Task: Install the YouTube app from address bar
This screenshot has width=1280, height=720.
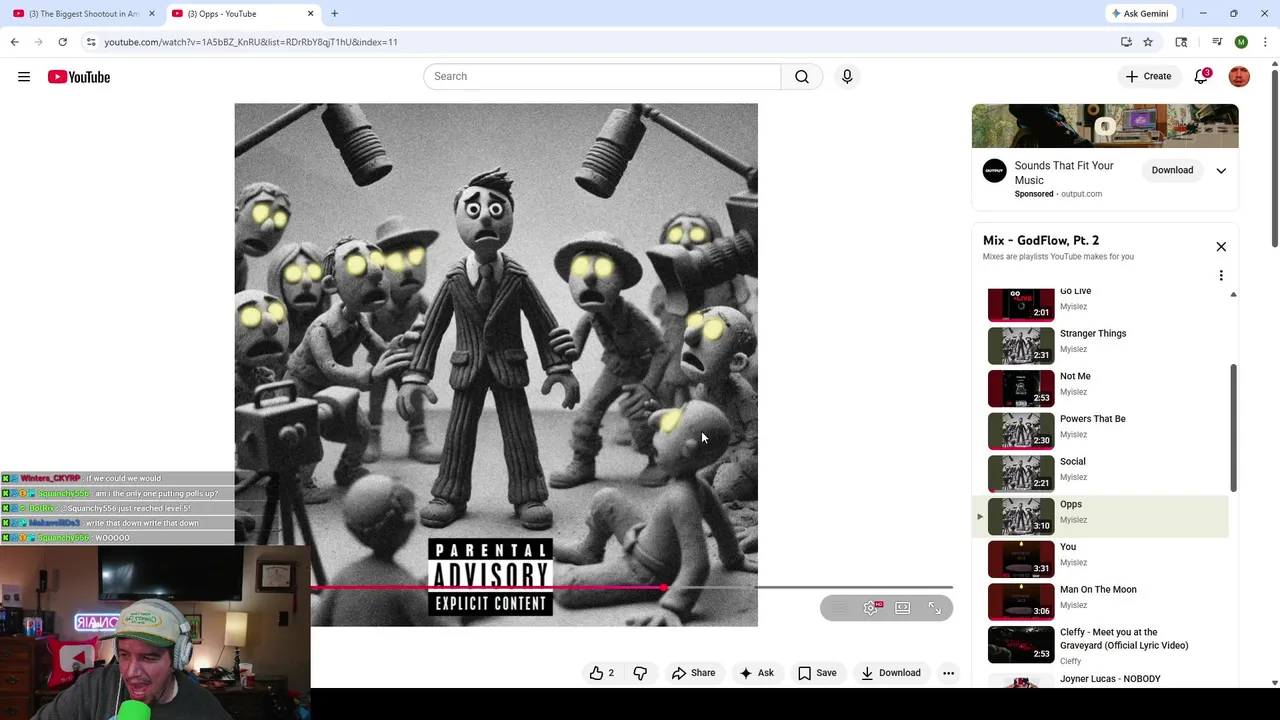Action: [x=1126, y=42]
